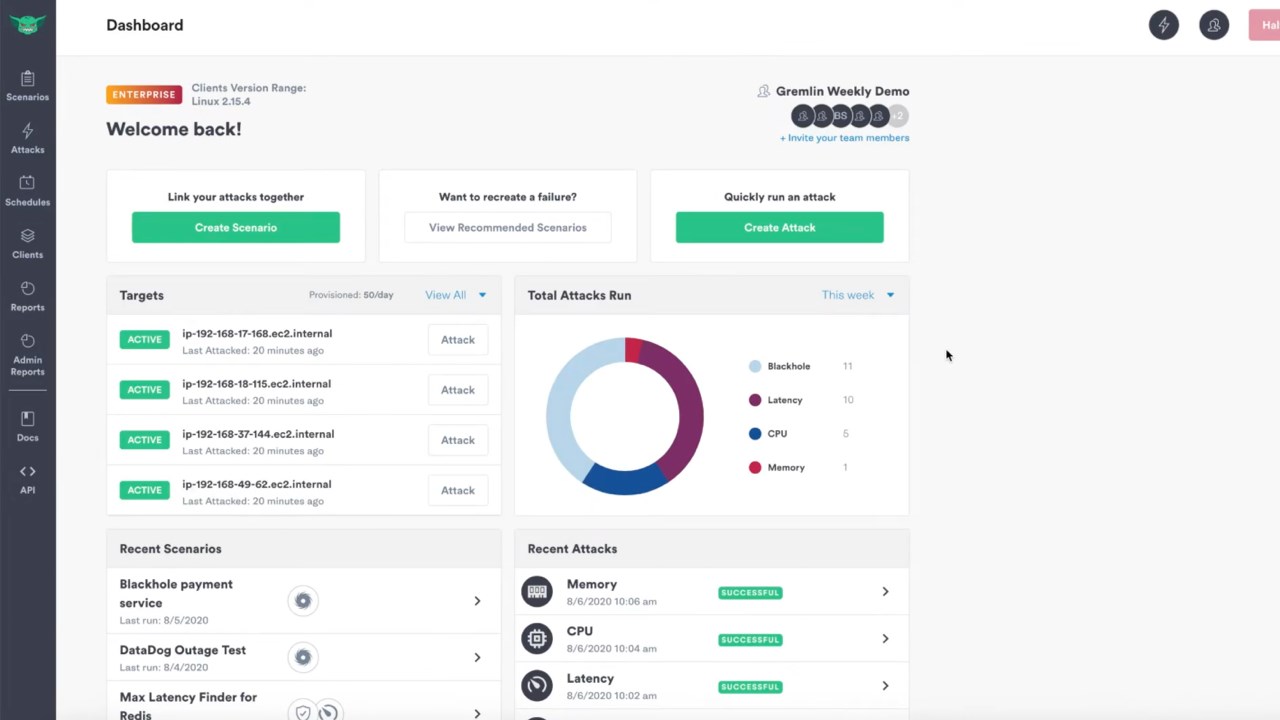Open the This week dropdown
The width and height of the screenshot is (1280, 720).
858,295
